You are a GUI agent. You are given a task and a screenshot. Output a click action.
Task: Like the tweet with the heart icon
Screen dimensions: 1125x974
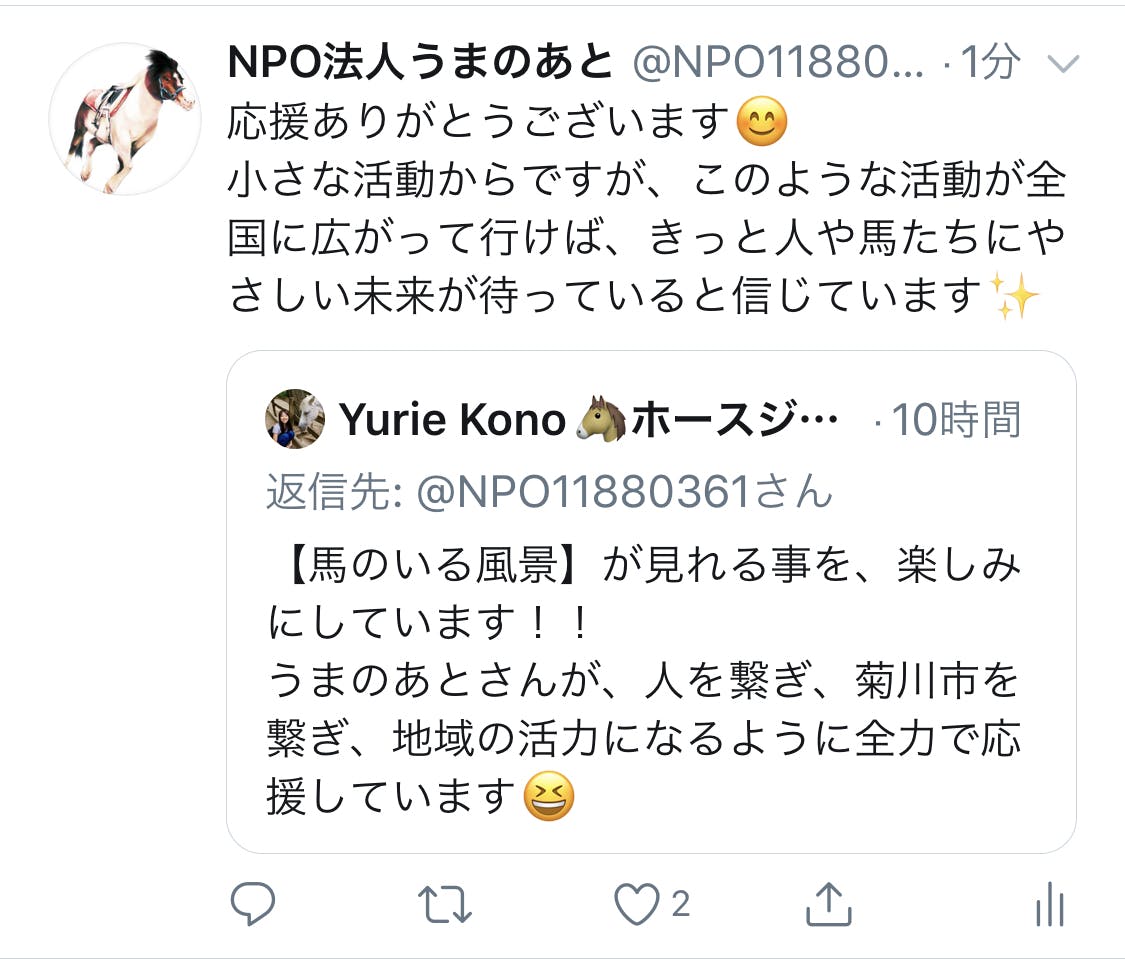(x=636, y=904)
